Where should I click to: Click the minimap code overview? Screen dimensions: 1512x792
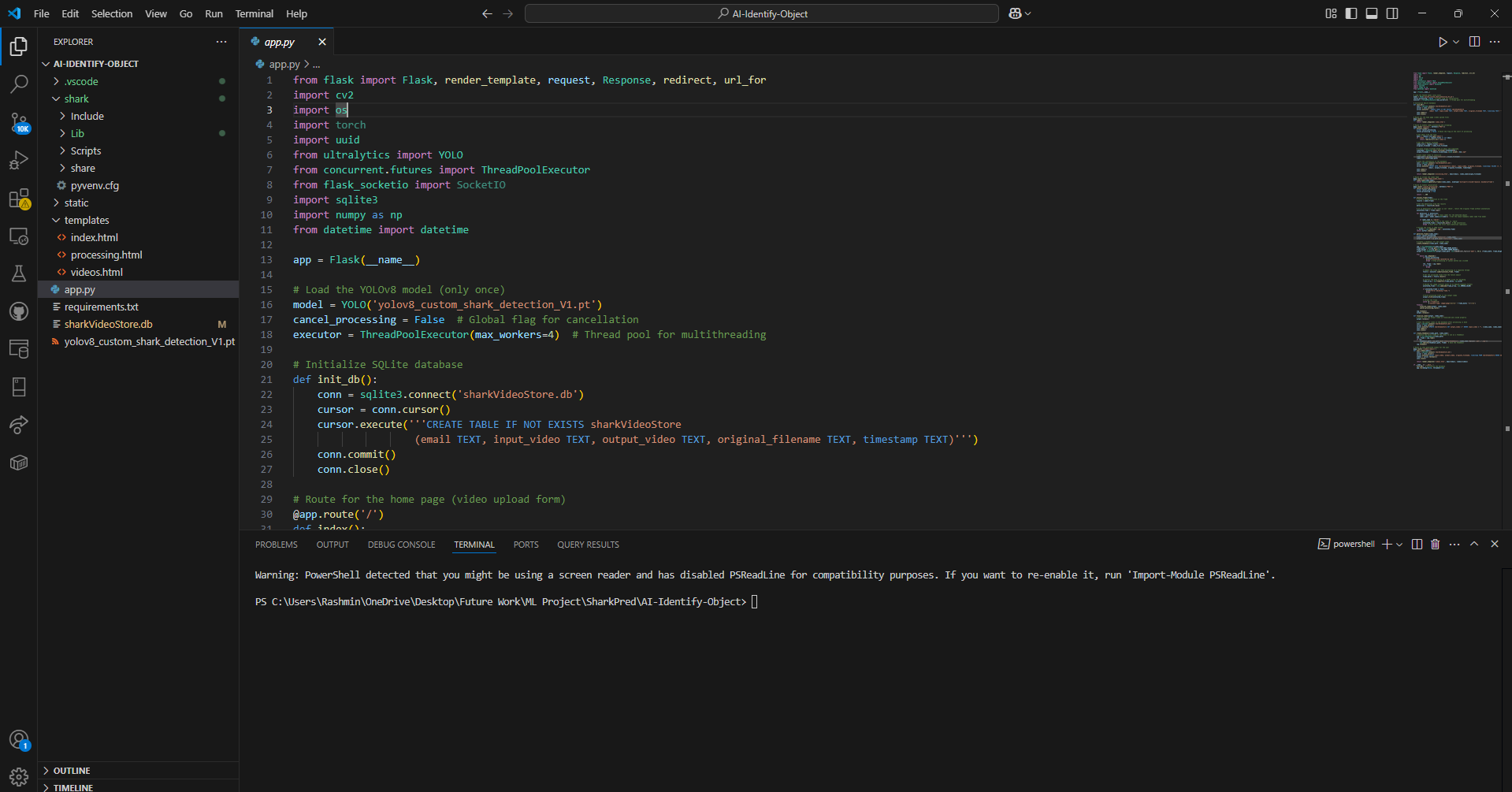tap(1456, 221)
